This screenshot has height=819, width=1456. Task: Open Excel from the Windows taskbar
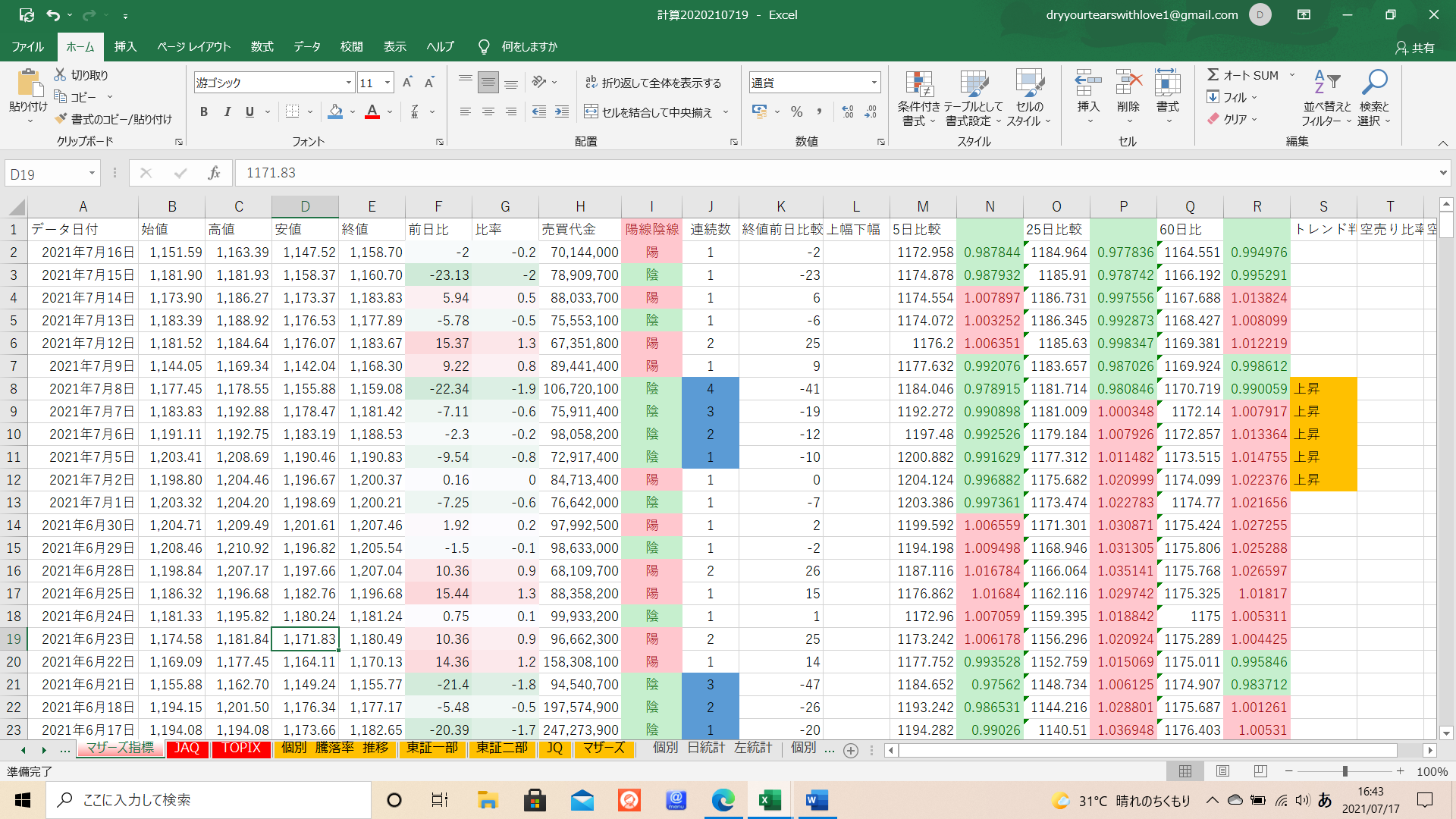(x=770, y=800)
